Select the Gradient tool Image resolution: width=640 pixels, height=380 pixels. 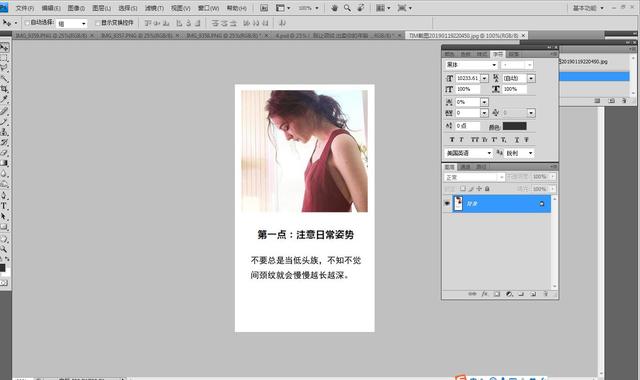4,163
